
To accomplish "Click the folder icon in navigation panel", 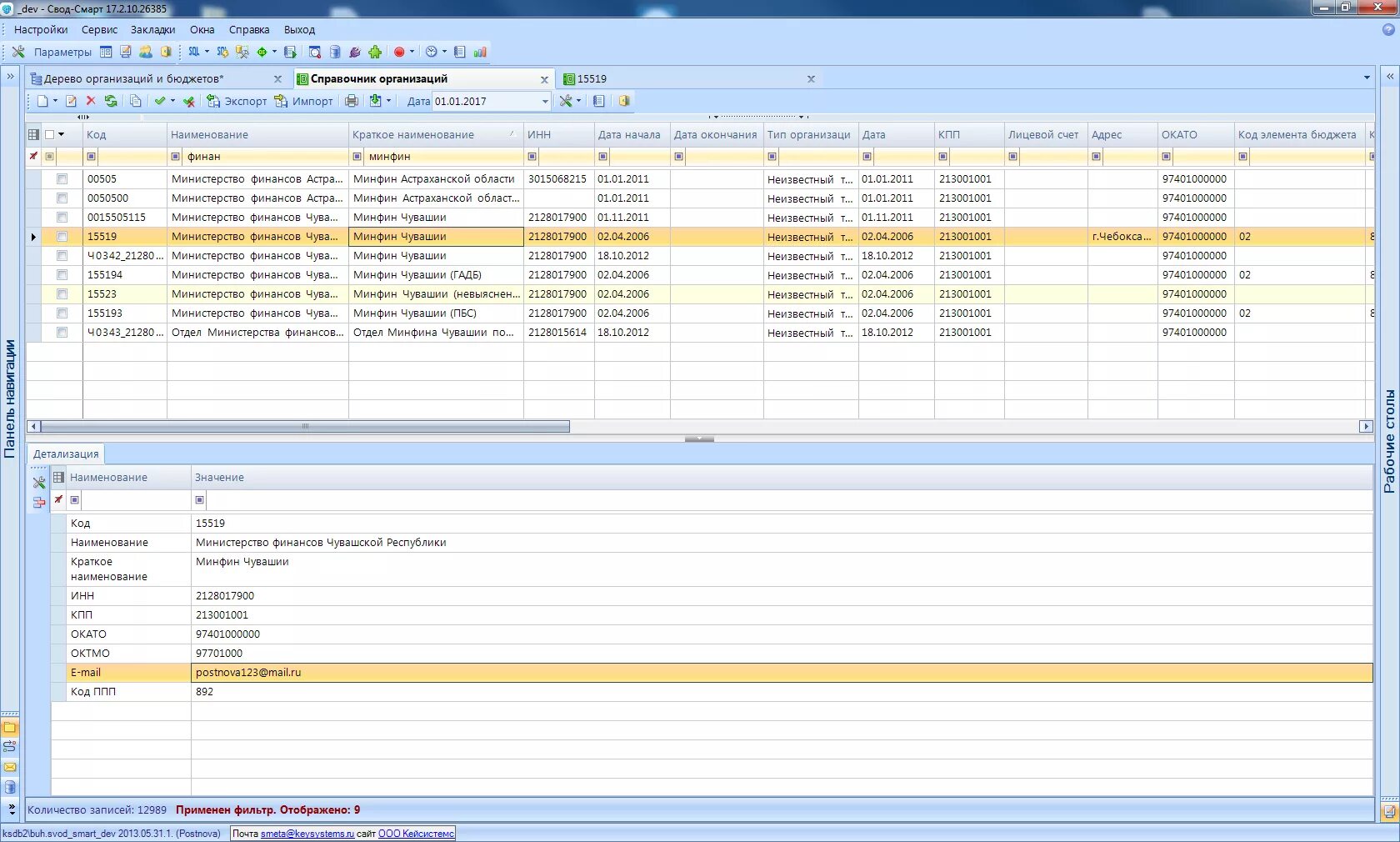I will click(x=10, y=728).
